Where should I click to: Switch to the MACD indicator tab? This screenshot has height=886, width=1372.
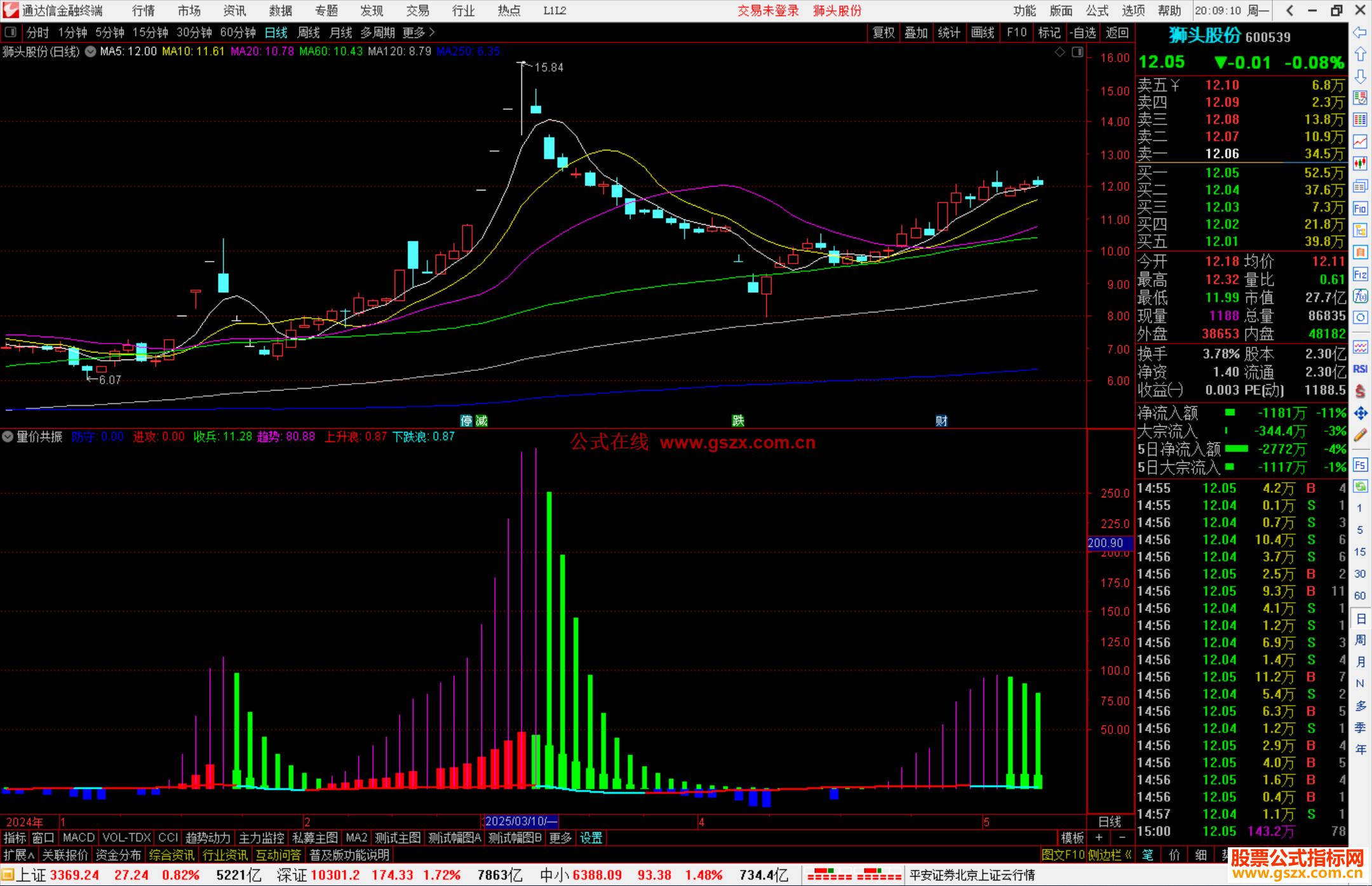pyautogui.click(x=79, y=838)
